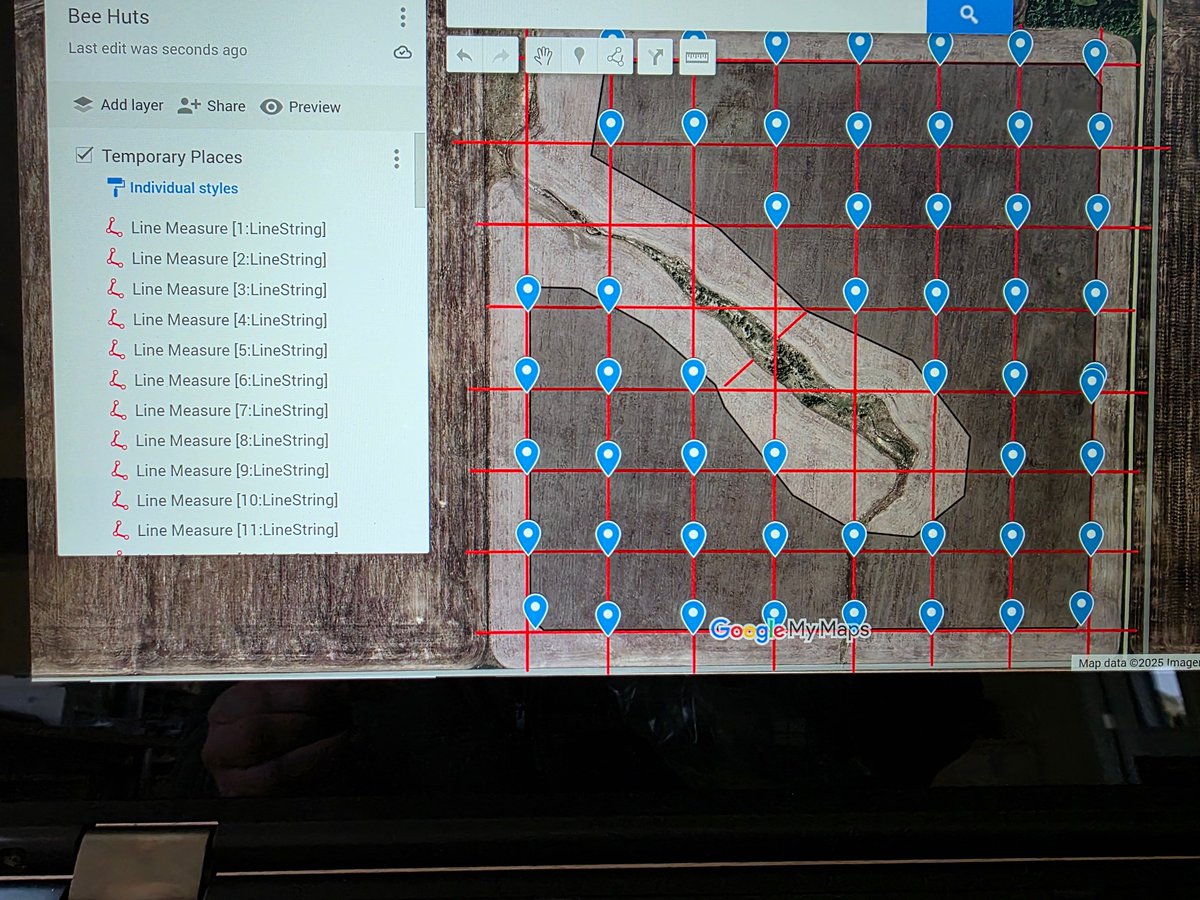Viewport: 1200px width, 900px height.
Task: Select Line Measure [1:LineString] in the list
Action: pos(229,228)
